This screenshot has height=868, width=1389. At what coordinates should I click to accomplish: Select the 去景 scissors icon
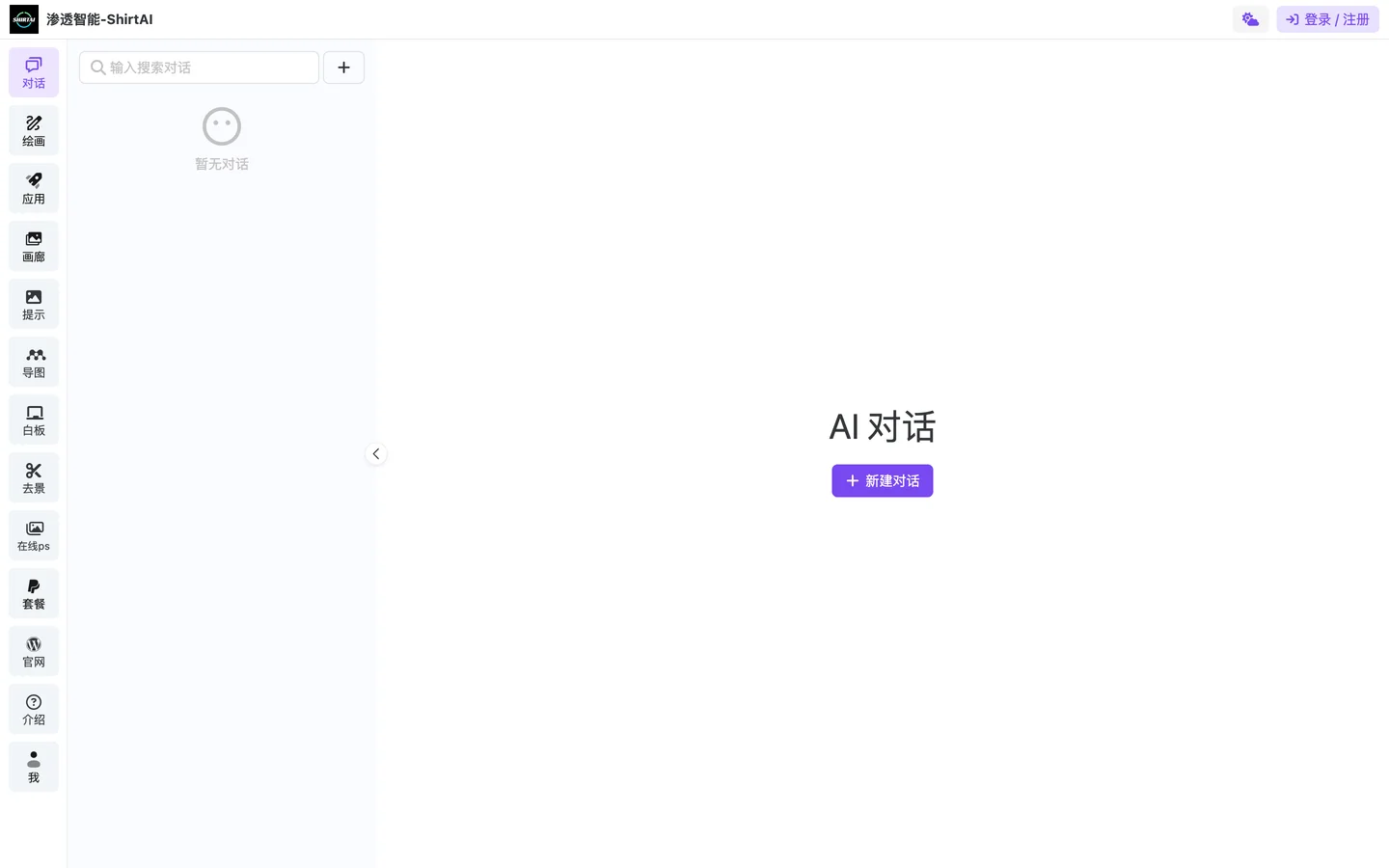(x=34, y=477)
